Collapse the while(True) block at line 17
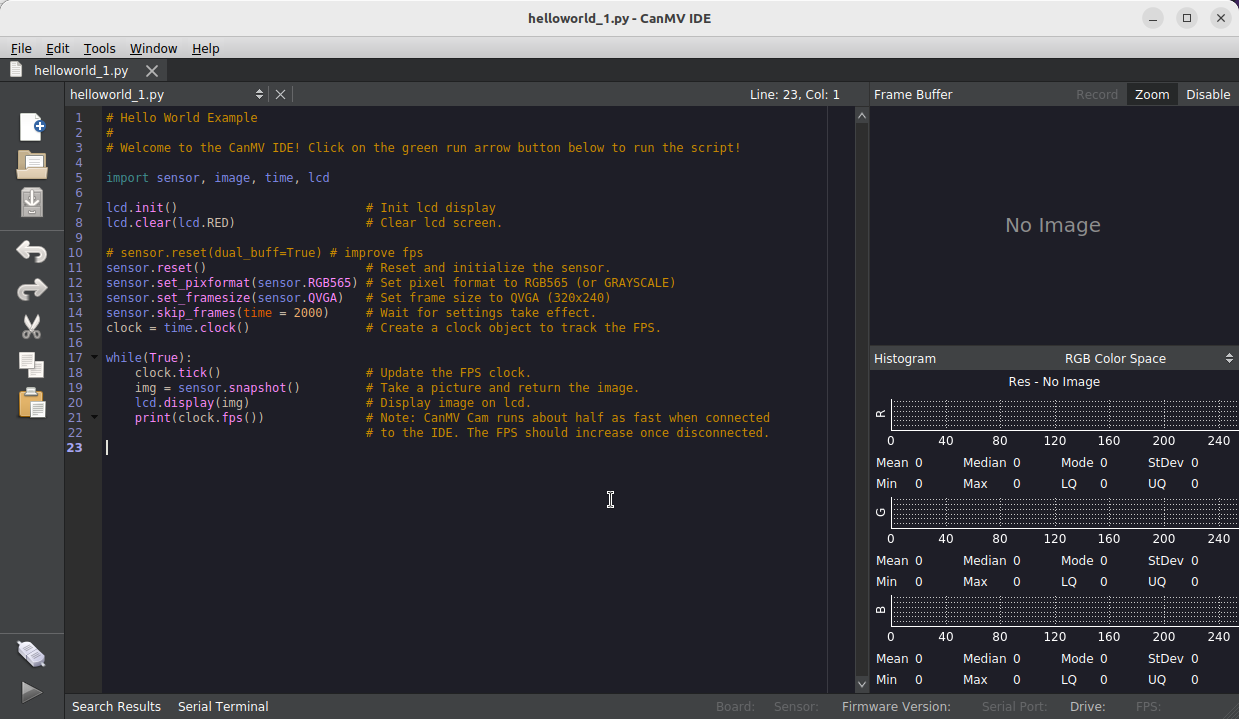Image resolution: width=1239 pixels, height=719 pixels. pyautogui.click(x=95, y=358)
